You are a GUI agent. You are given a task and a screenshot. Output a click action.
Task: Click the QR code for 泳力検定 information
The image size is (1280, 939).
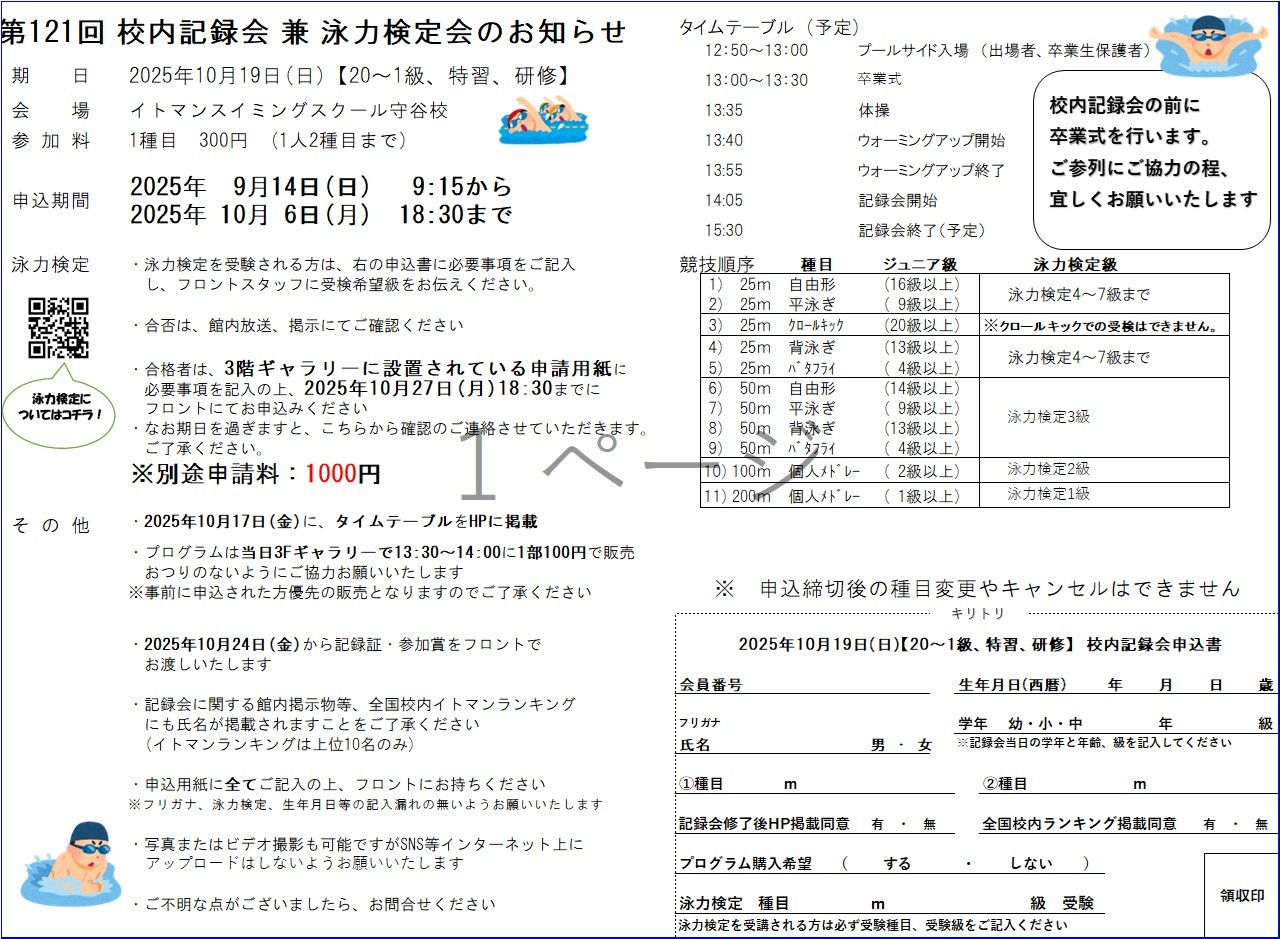coord(58,328)
